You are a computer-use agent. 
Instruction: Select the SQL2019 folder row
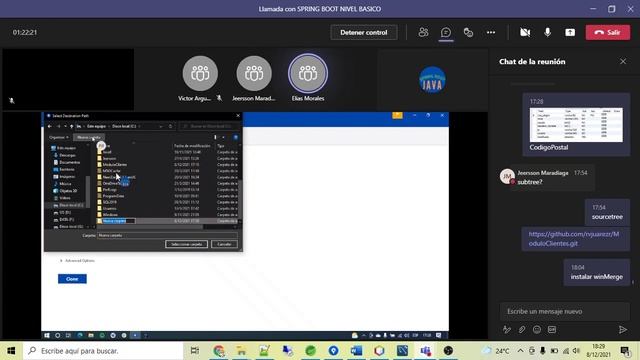click(x=167, y=202)
